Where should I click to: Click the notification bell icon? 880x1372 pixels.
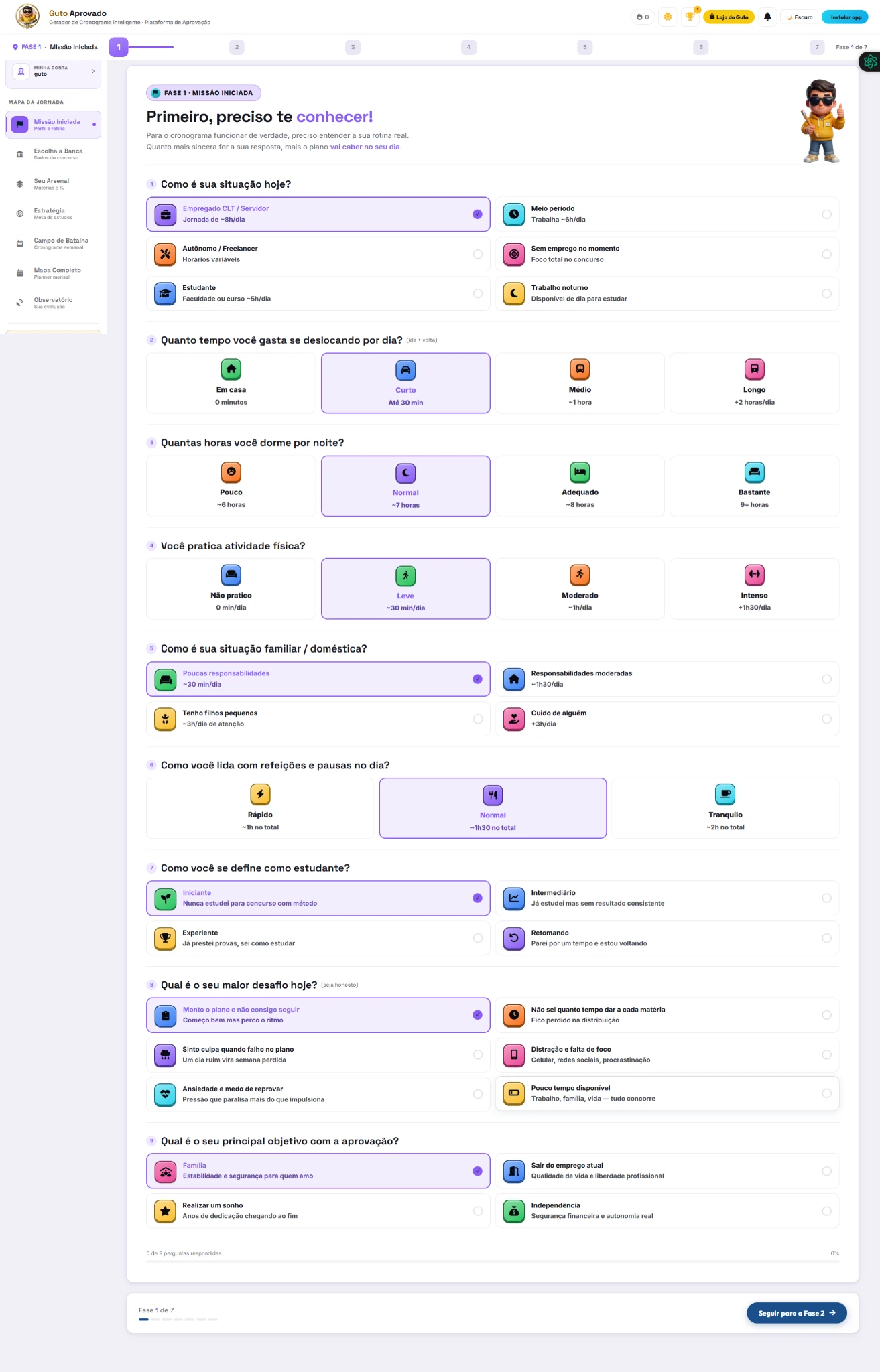(767, 17)
